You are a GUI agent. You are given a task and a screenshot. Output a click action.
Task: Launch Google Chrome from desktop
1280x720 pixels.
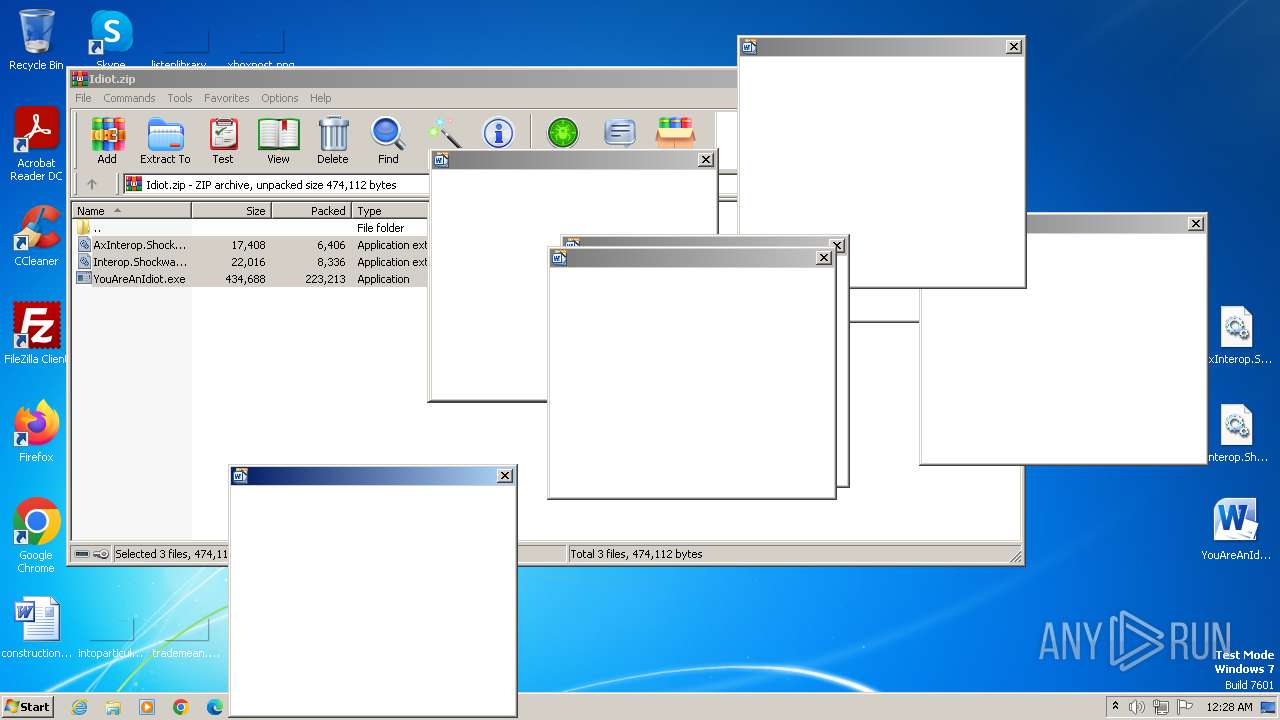click(36, 536)
